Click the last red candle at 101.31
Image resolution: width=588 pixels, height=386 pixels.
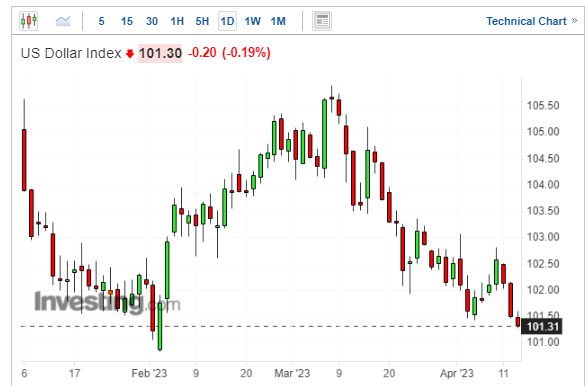518,321
